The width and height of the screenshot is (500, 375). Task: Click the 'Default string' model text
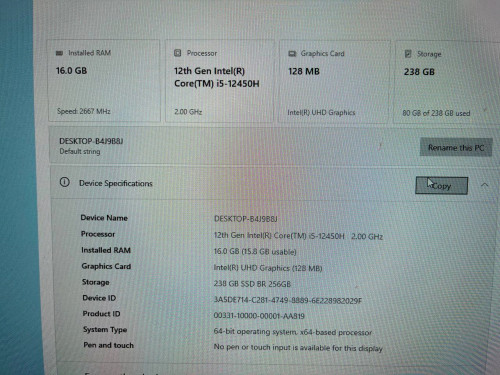click(80, 151)
